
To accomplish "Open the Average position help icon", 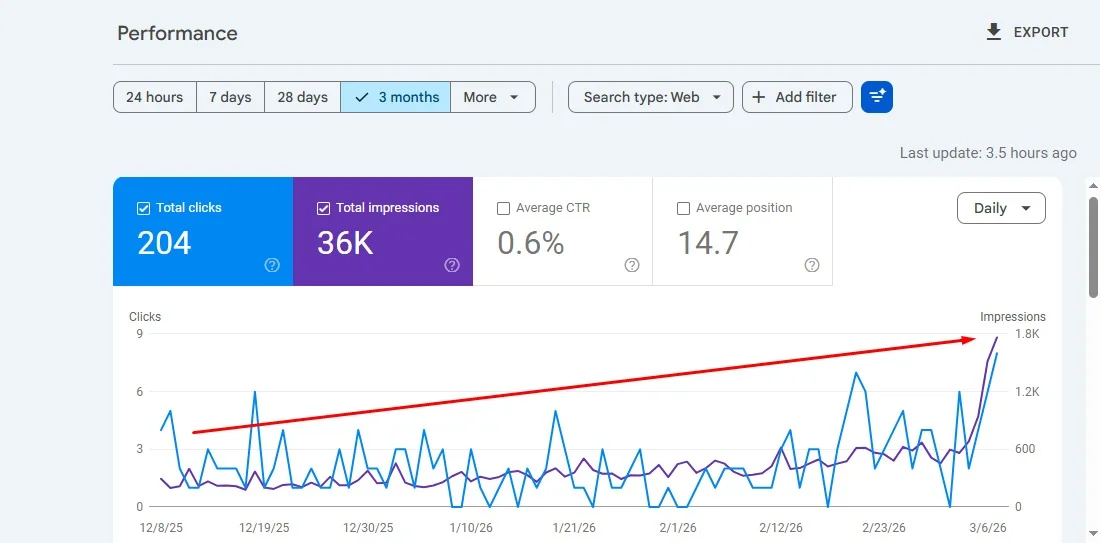I will (812, 265).
